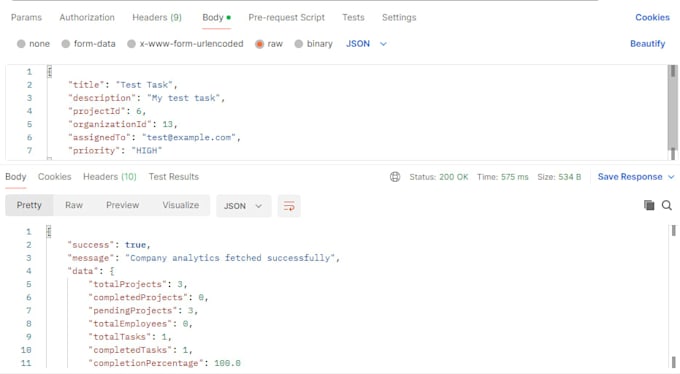Viewport: 680px width, 374px height.
Task: Select the none body type radio
Action: point(21,44)
